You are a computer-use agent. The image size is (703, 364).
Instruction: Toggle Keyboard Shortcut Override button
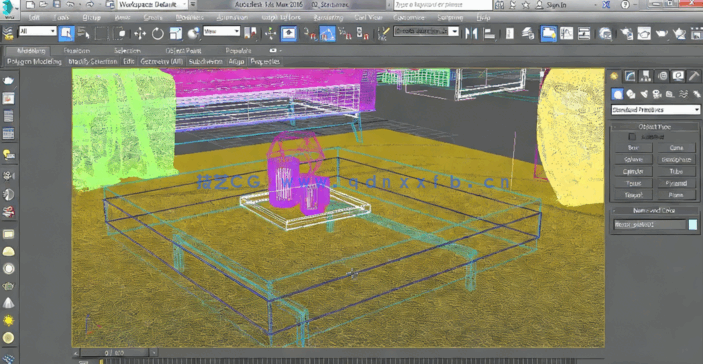(288, 34)
